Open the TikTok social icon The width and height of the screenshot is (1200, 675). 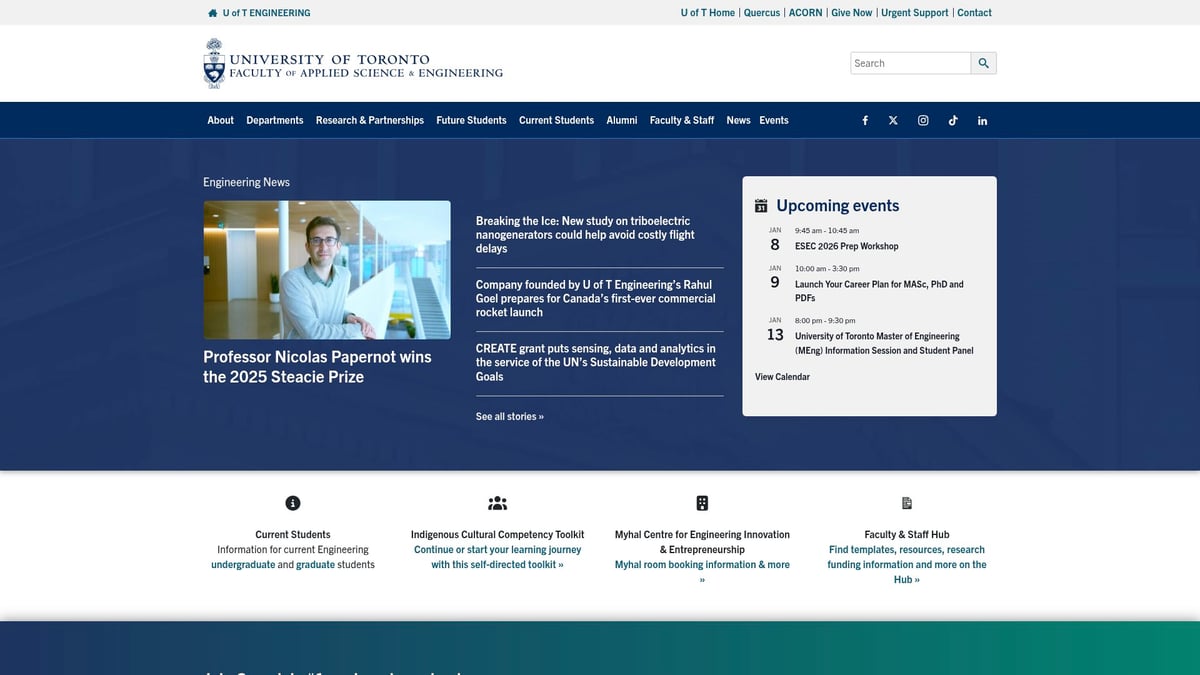tap(953, 120)
